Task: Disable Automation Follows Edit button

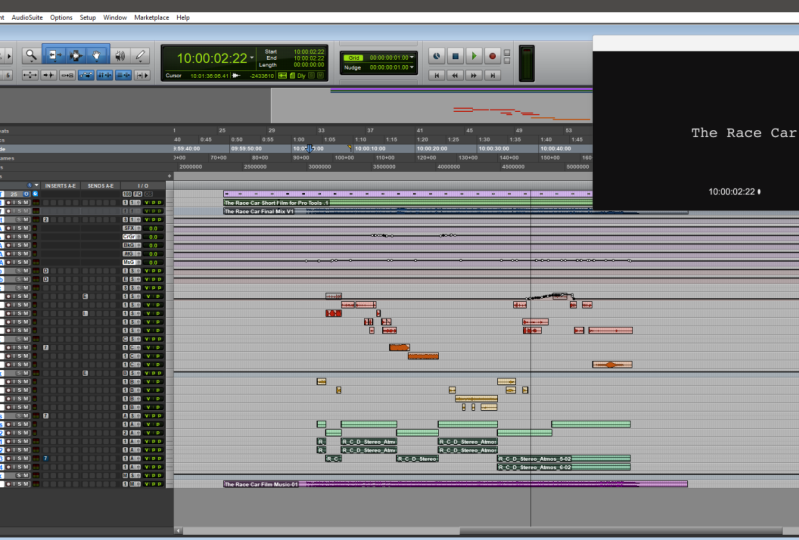Action: click(x=86, y=75)
